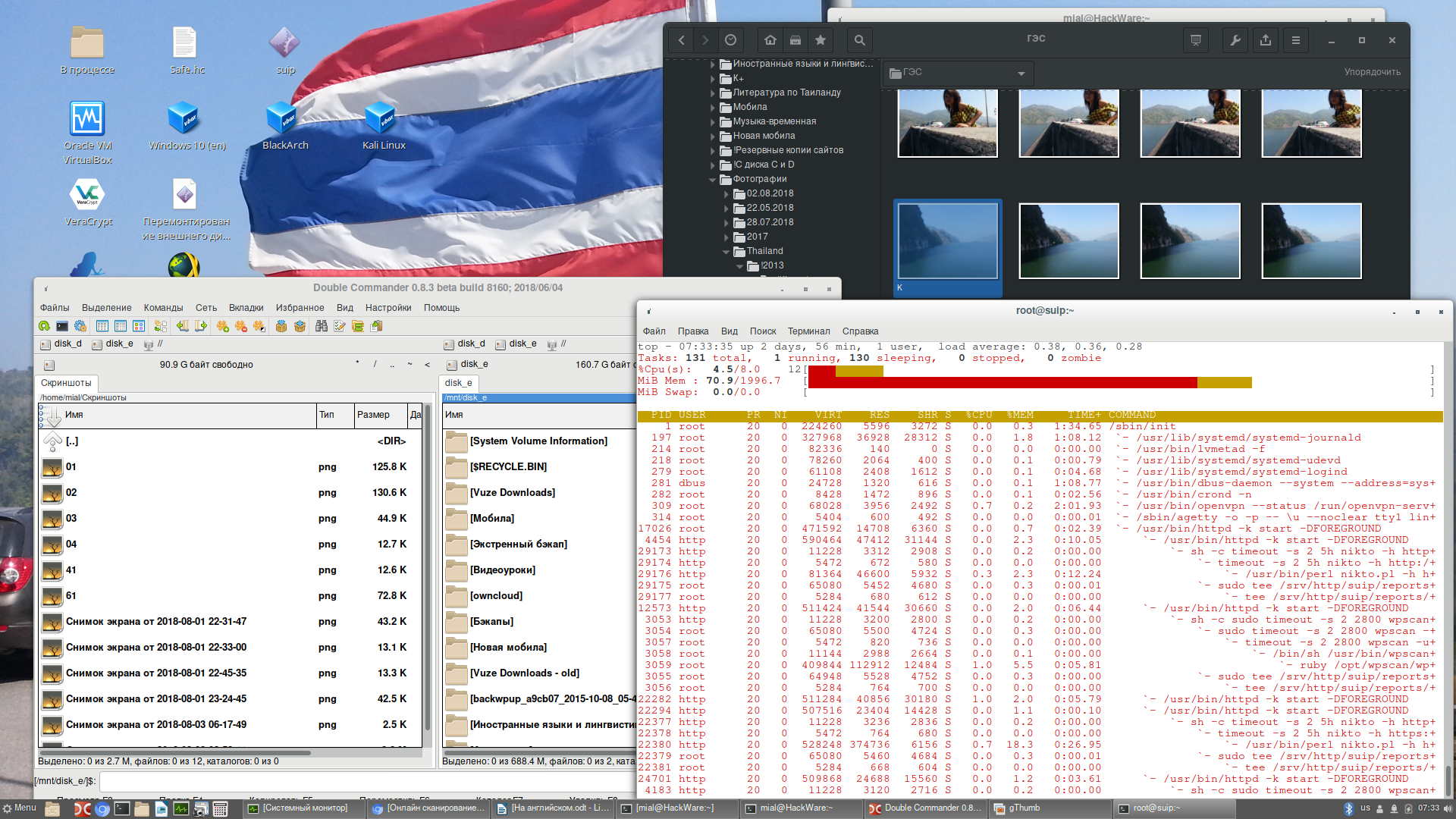Click the gThumb home folder icon
Viewport: 1456px width, 819px height.
770,40
